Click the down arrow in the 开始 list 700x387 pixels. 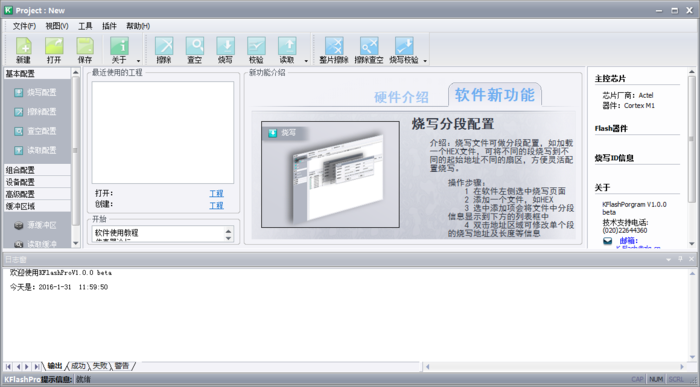tap(229, 238)
